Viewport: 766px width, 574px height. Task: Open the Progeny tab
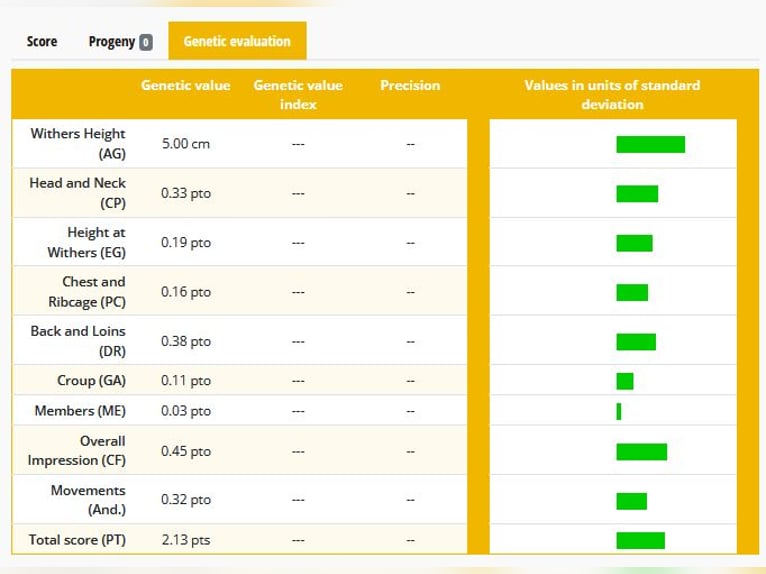(112, 42)
